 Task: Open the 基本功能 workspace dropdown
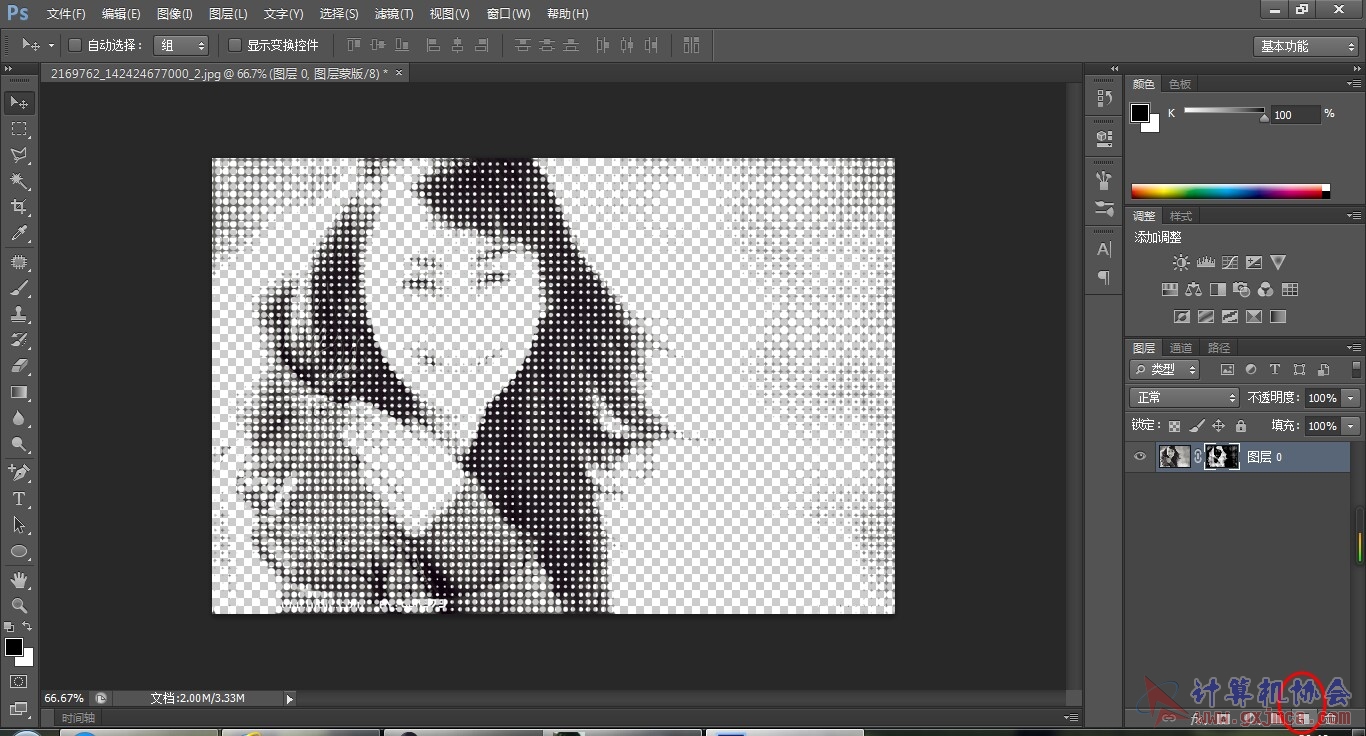point(1306,46)
